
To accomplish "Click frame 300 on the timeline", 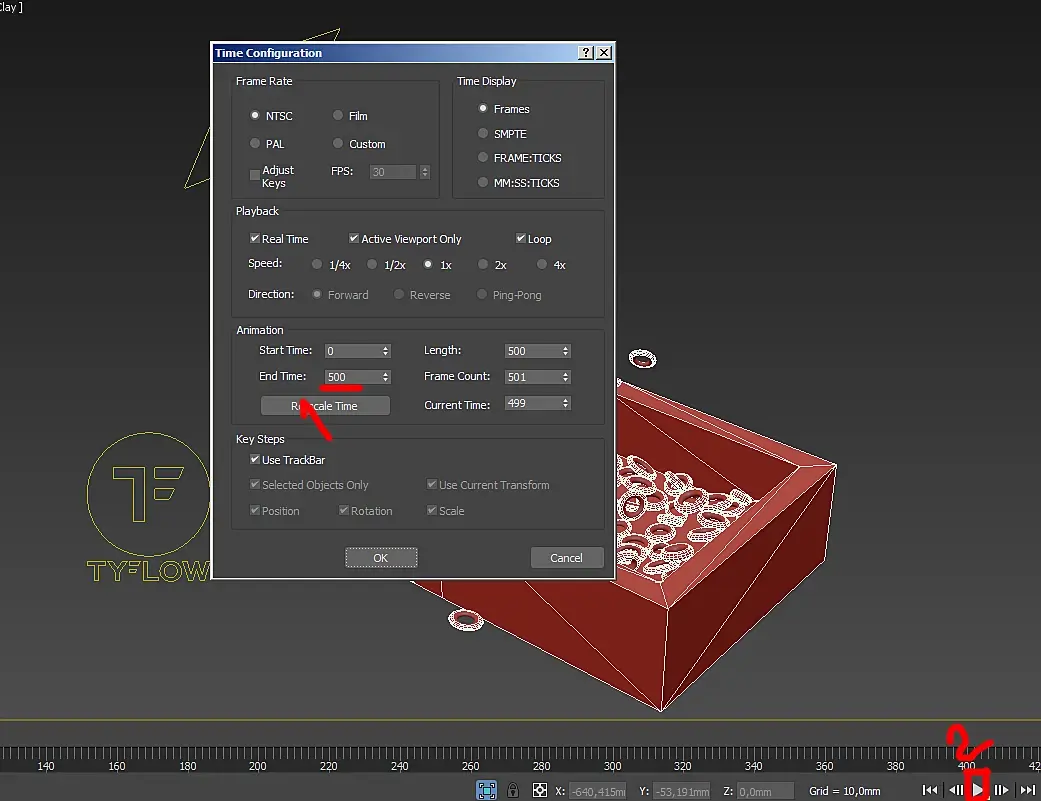I will point(612,765).
